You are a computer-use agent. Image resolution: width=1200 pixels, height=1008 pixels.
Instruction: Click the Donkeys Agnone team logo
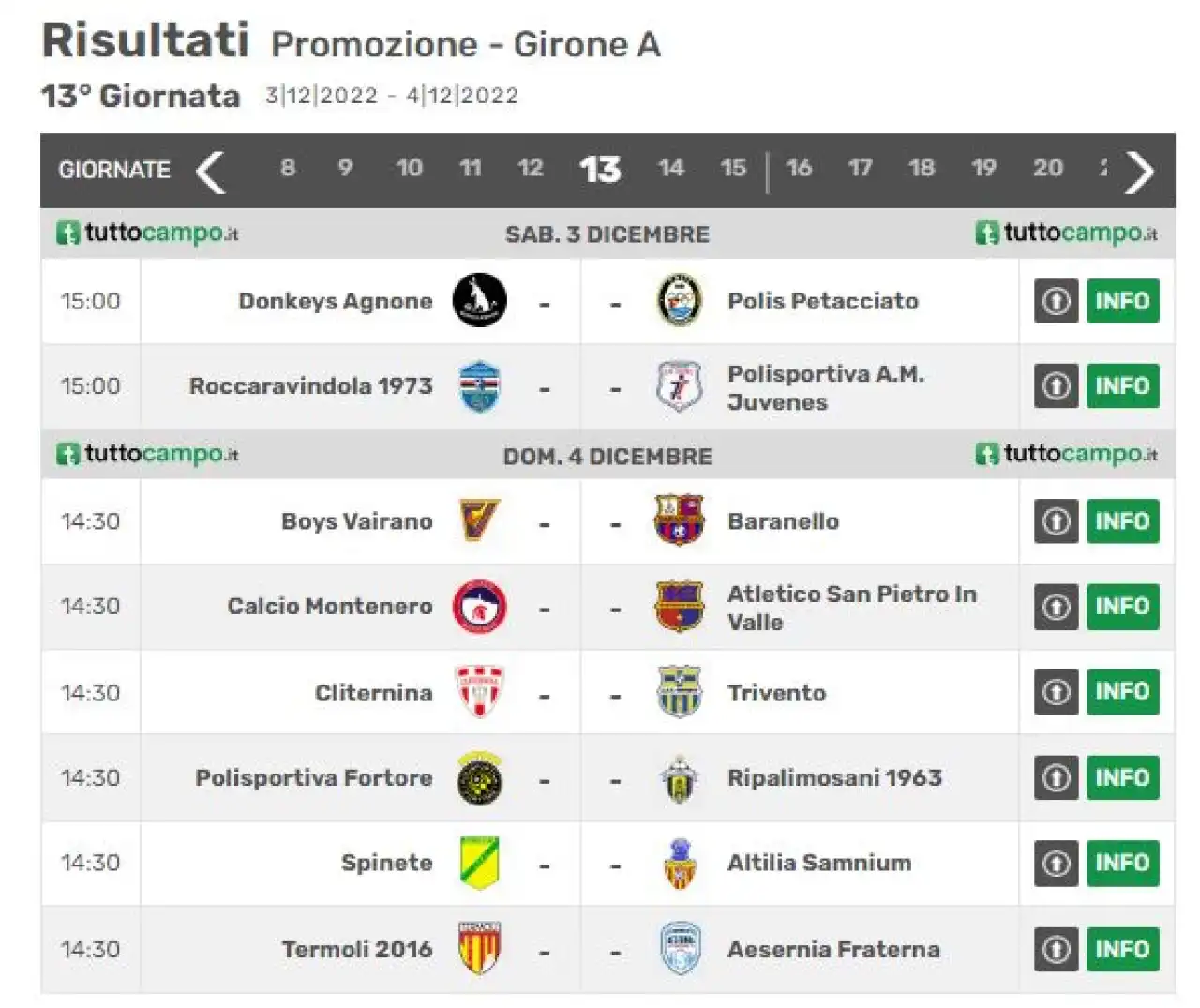tap(479, 301)
